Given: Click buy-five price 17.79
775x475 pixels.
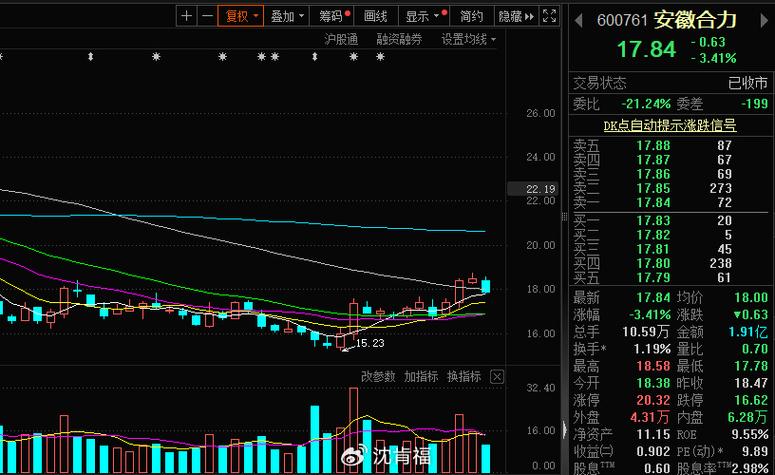Looking at the screenshot, I should point(653,278).
